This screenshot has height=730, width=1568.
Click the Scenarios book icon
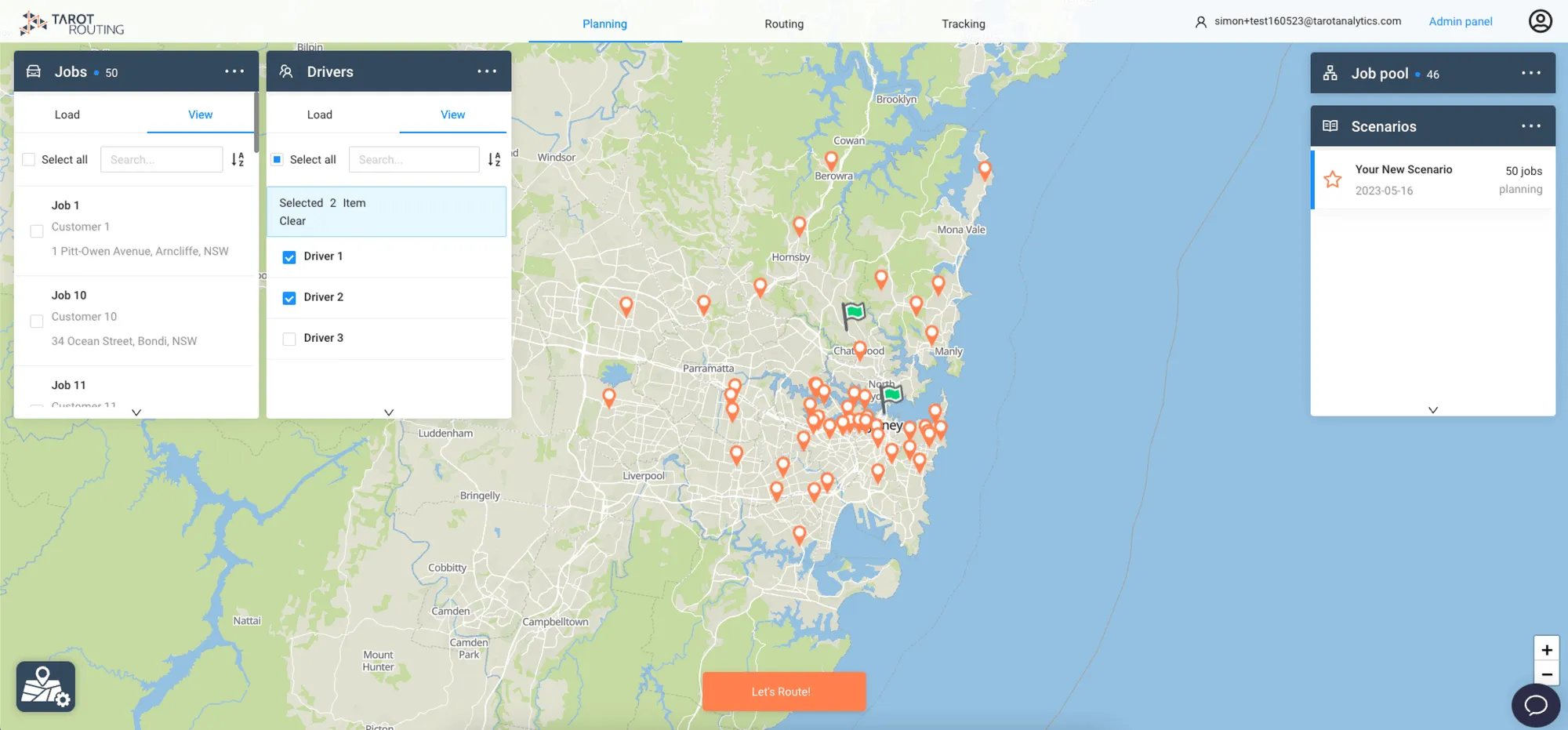coord(1330,126)
